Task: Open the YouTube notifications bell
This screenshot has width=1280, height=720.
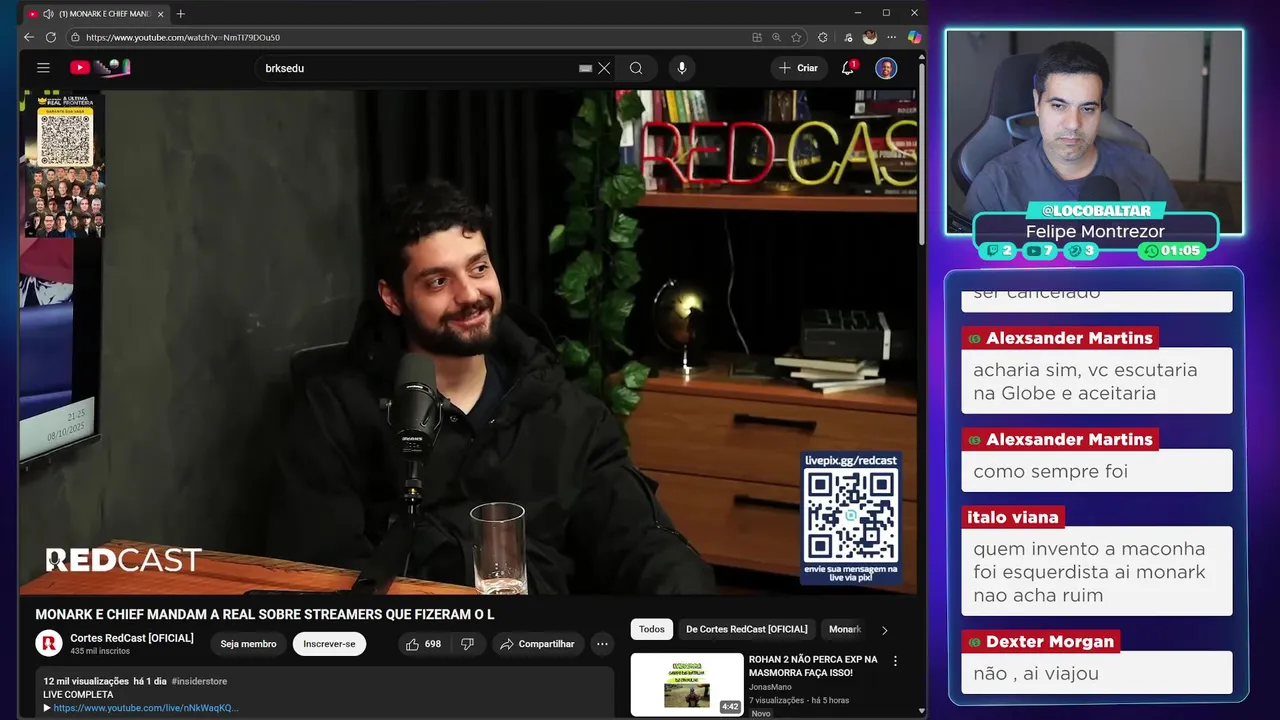Action: (x=847, y=68)
